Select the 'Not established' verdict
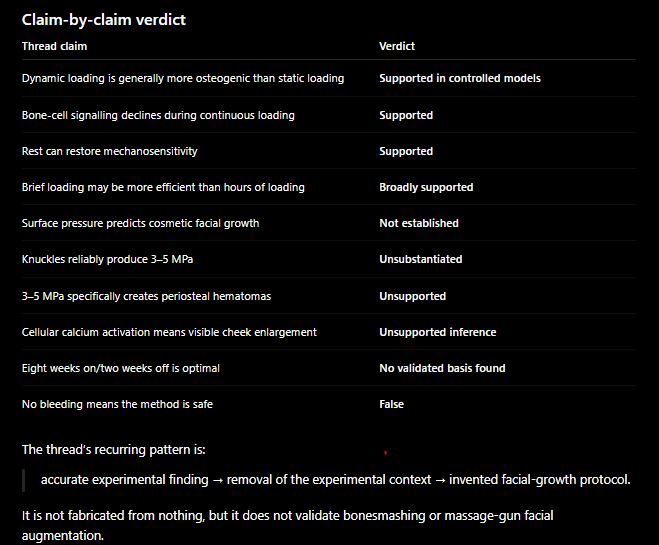The height and width of the screenshot is (545, 659). click(x=419, y=223)
